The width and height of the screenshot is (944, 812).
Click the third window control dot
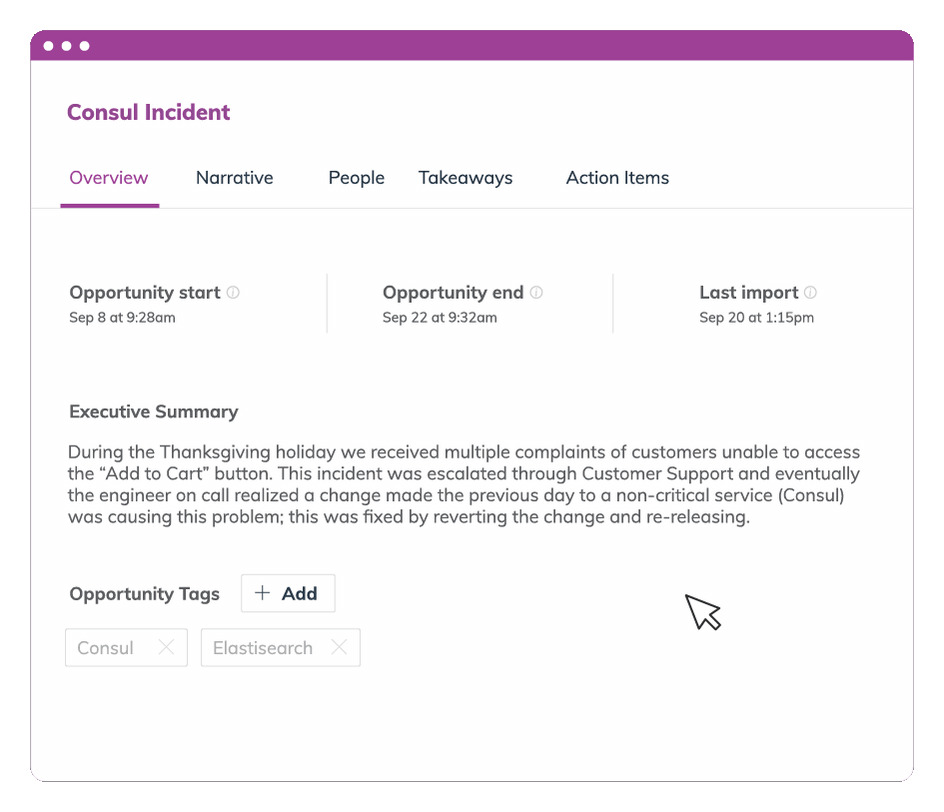click(85, 46)
